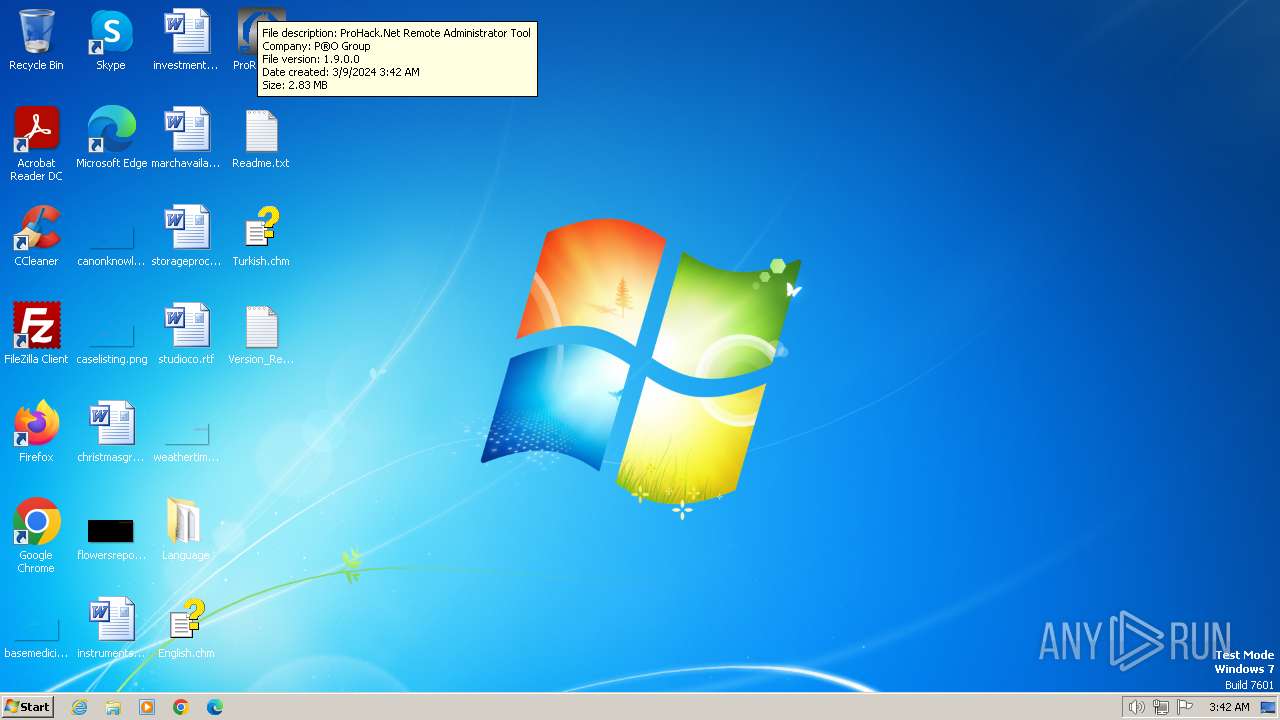Click the Show desktop button
The height and width of the screenshot is (720, 1280).
click(x=1269, y=707)
